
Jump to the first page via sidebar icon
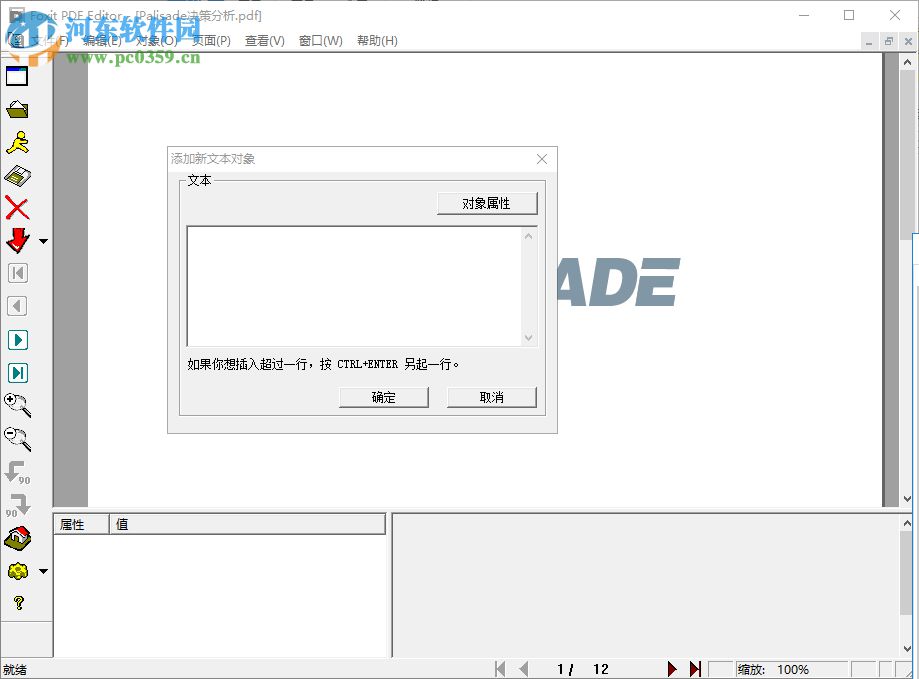click(17, 273)
